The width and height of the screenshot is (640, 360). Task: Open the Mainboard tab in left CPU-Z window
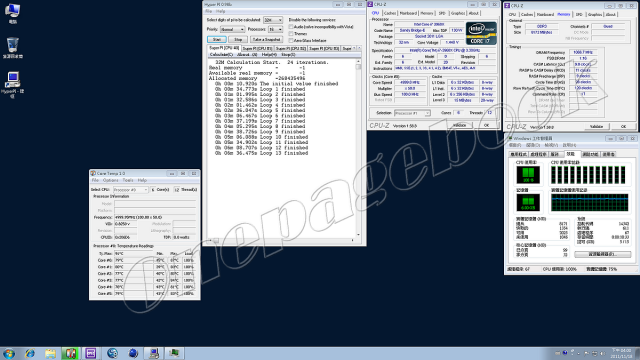coord(408,13)
